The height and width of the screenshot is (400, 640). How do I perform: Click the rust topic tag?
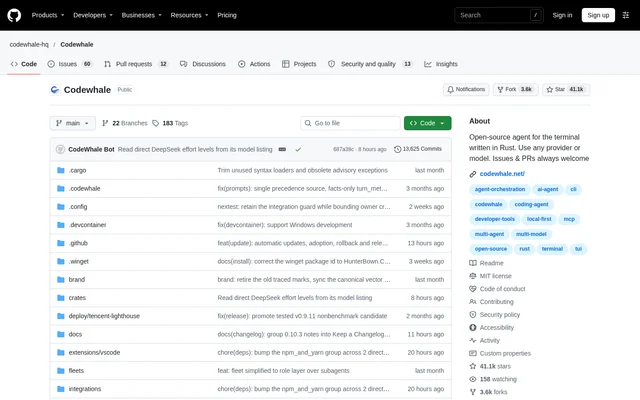(x=524, y=249)
